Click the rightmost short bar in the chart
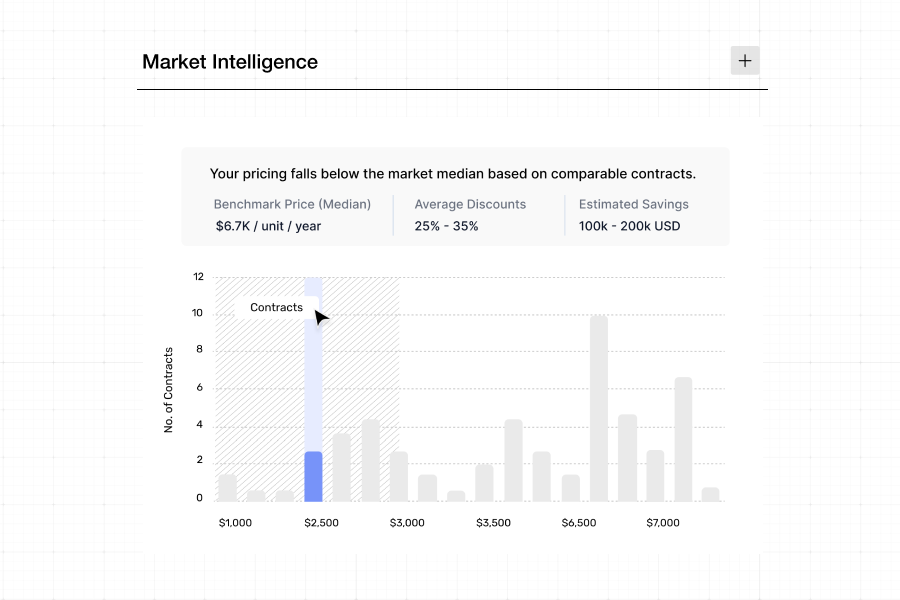This screenshot has height=600, width=900. pos(710,494)
